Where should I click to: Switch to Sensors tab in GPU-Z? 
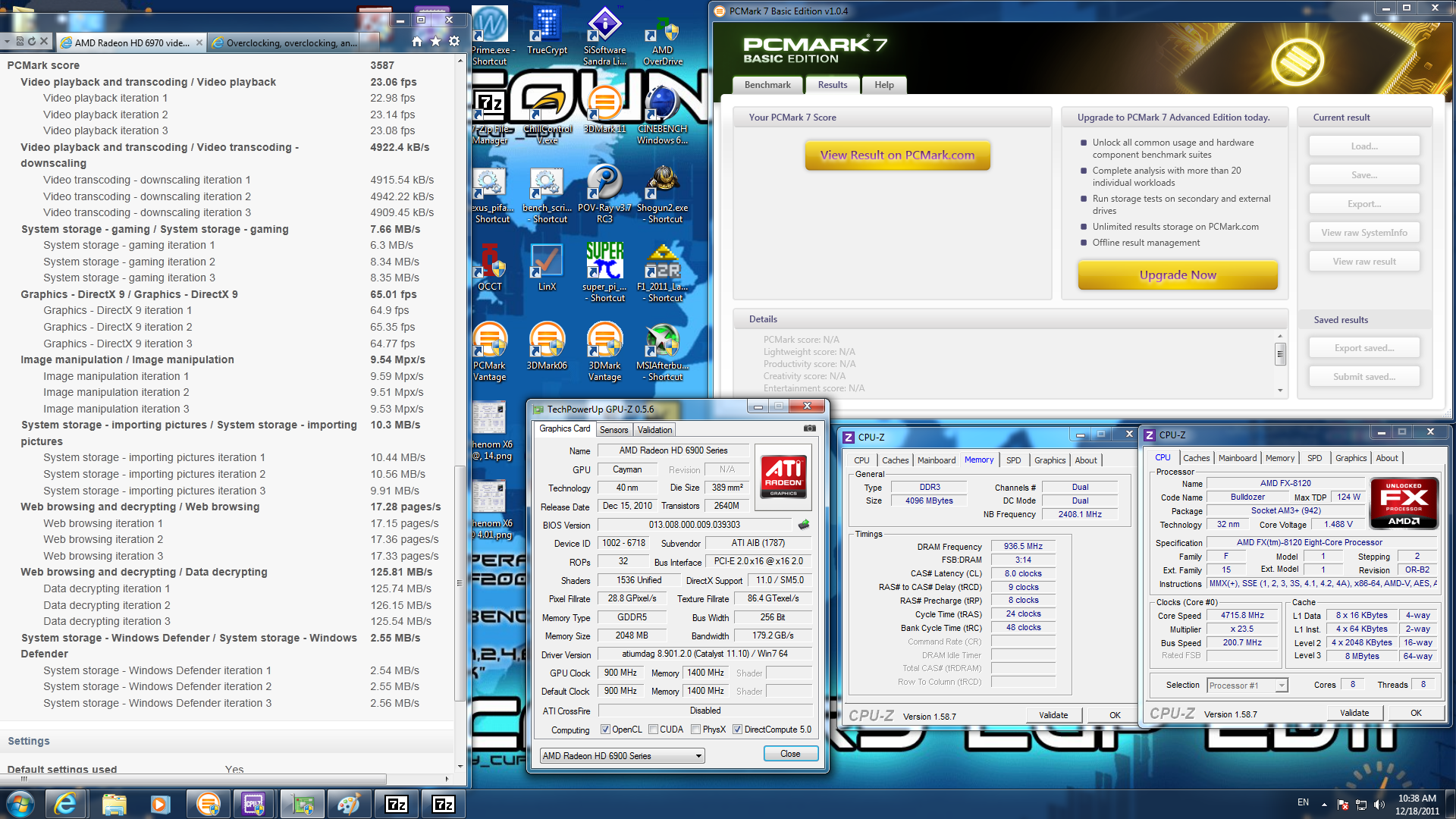click(x=613, y=430)
